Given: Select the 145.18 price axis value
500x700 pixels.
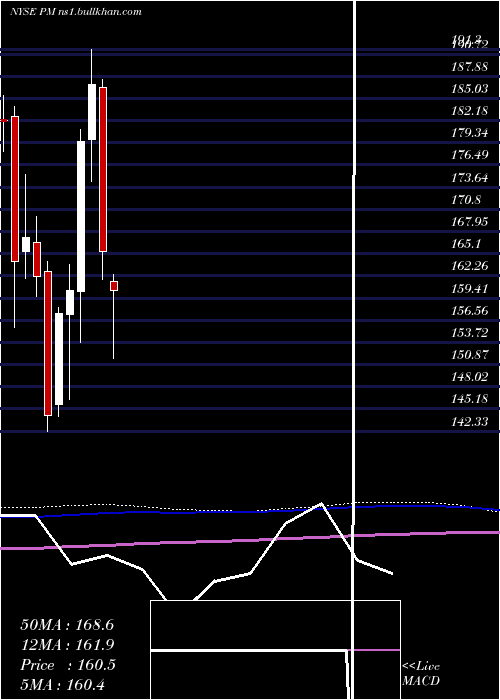Looking at the screenshot, I should pyautogui.click(x=469, y=399).
